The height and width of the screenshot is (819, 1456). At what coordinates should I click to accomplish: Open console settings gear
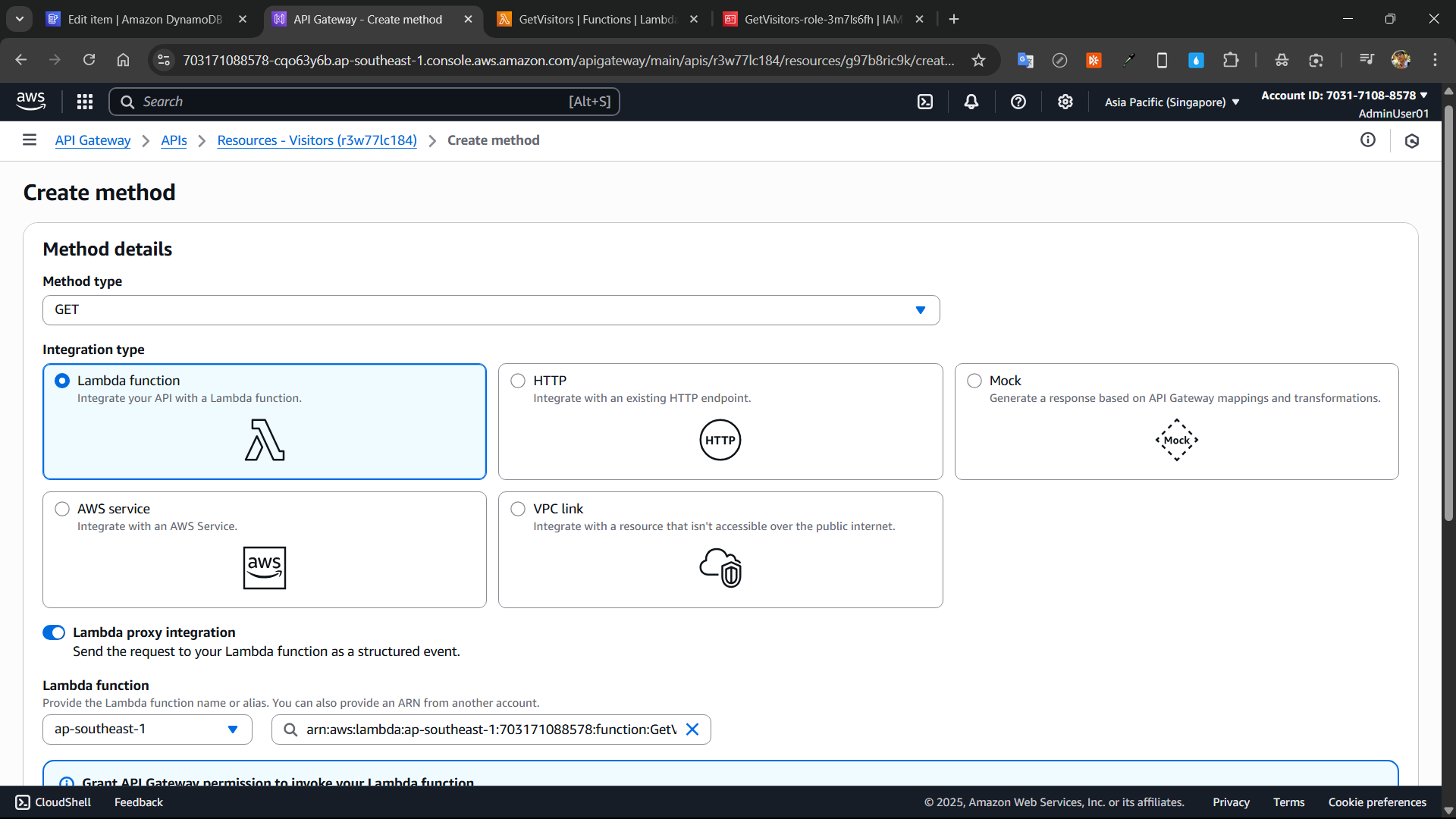1065,102
